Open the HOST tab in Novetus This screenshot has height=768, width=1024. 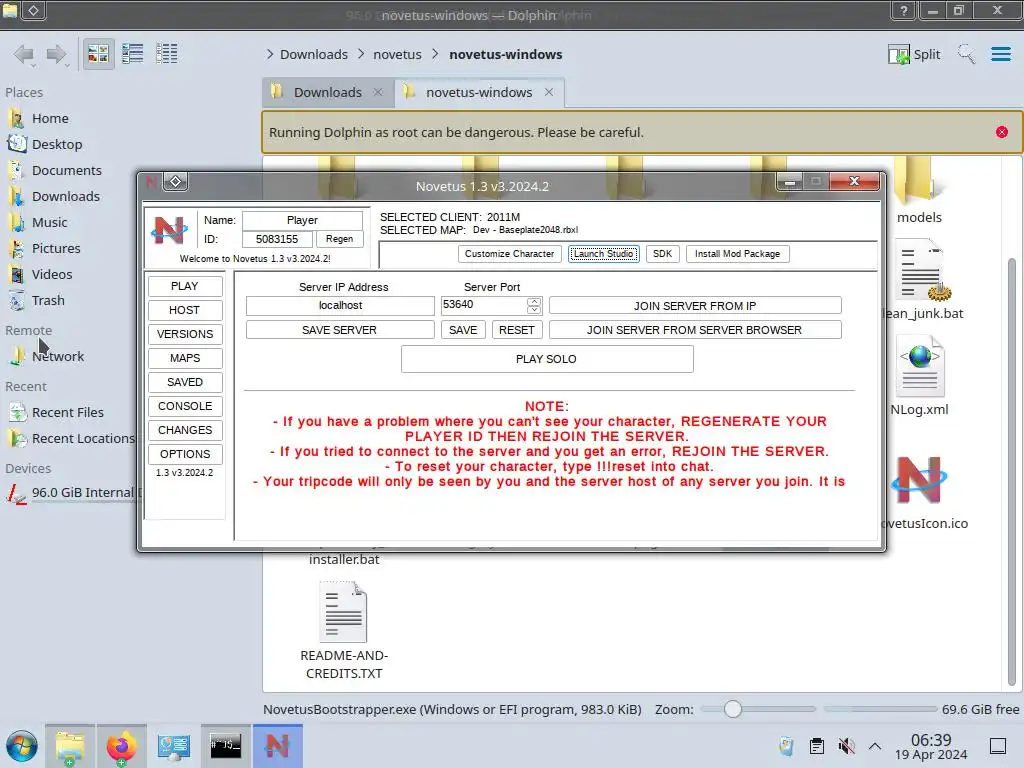pyautogui.click(x=185, y=310)
